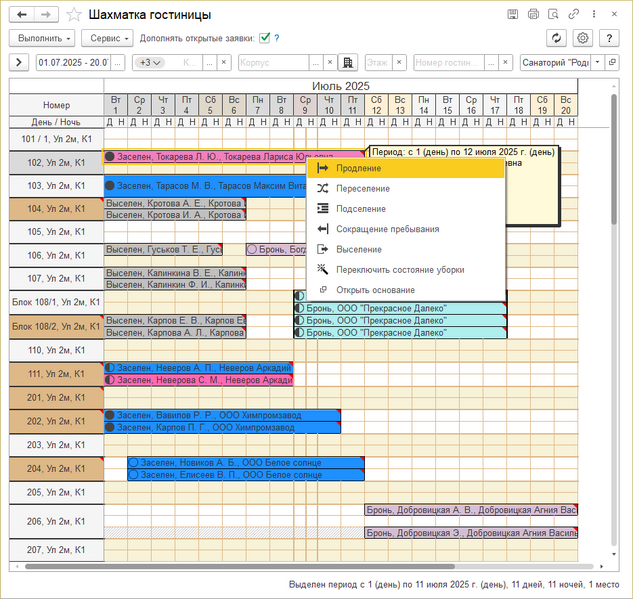Image resolution: width=633 pixels, height=599 pixels.
Task: Click the print icon in title bar
Action: (533, 14)
